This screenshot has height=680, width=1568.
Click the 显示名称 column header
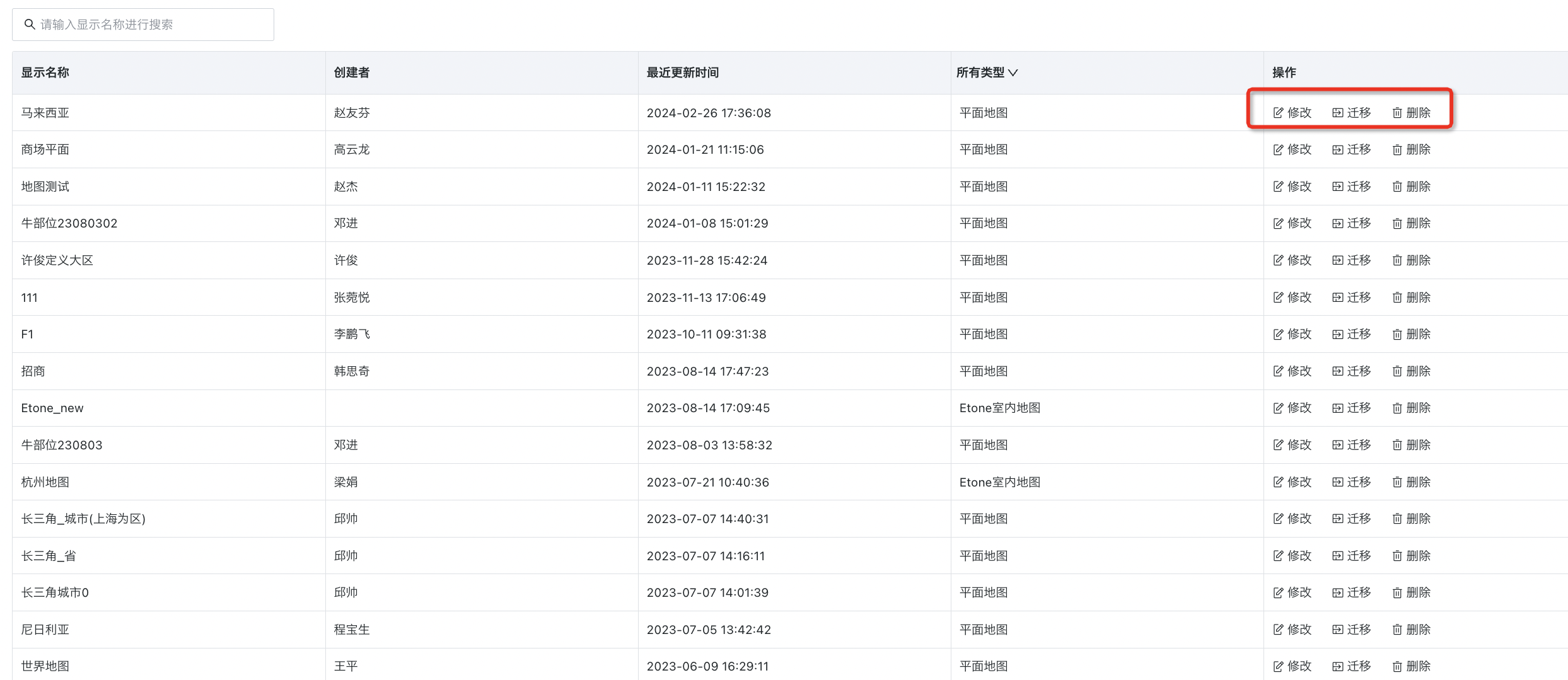(45, 72)
